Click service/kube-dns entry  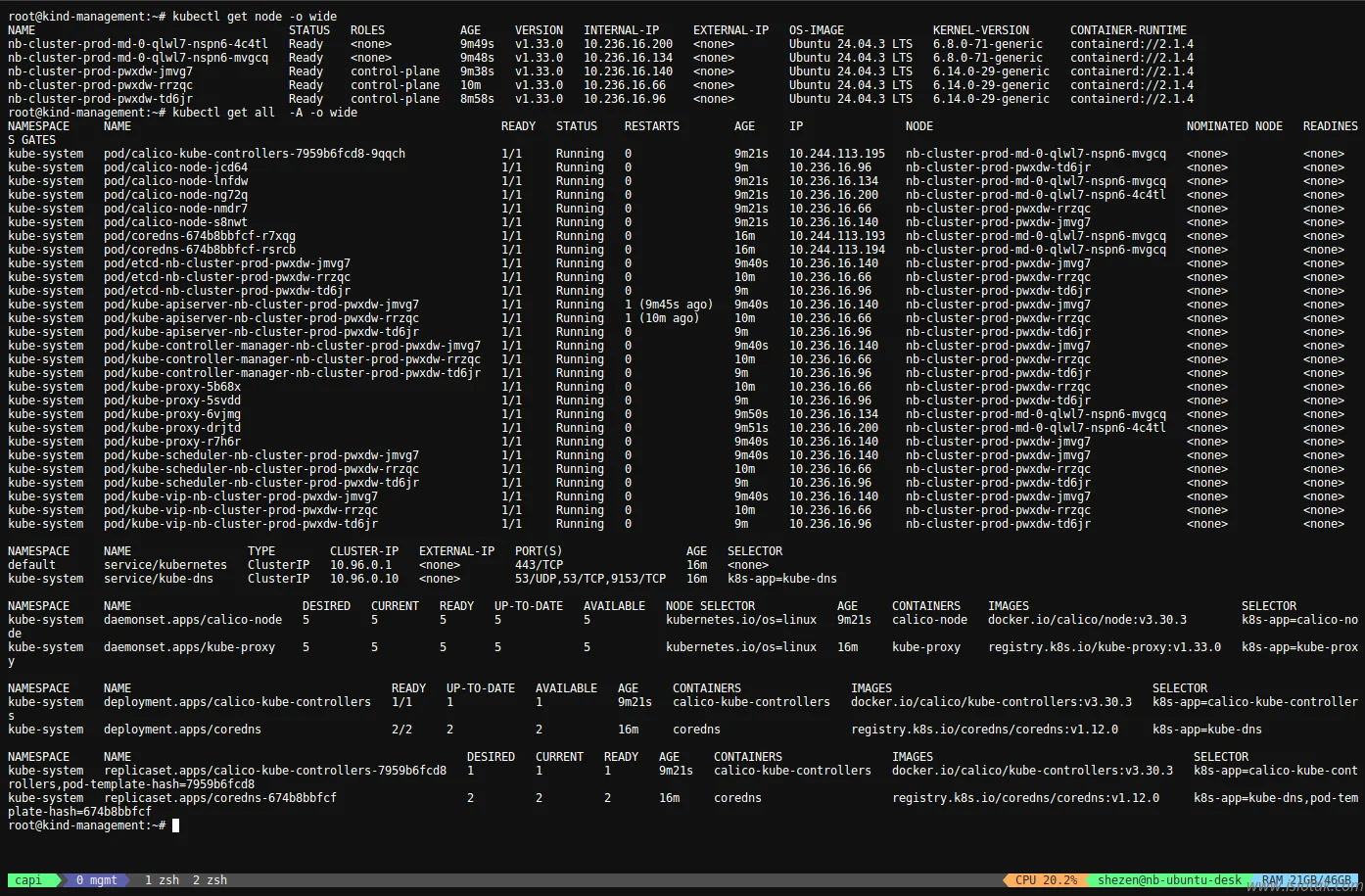[x=159, y=579]
